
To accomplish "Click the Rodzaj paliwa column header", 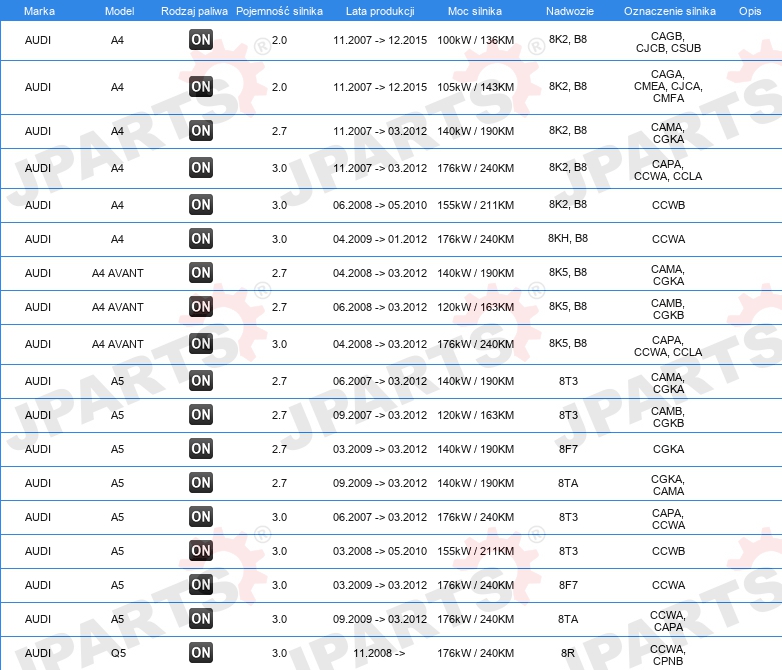I will [x=194, y=11].
